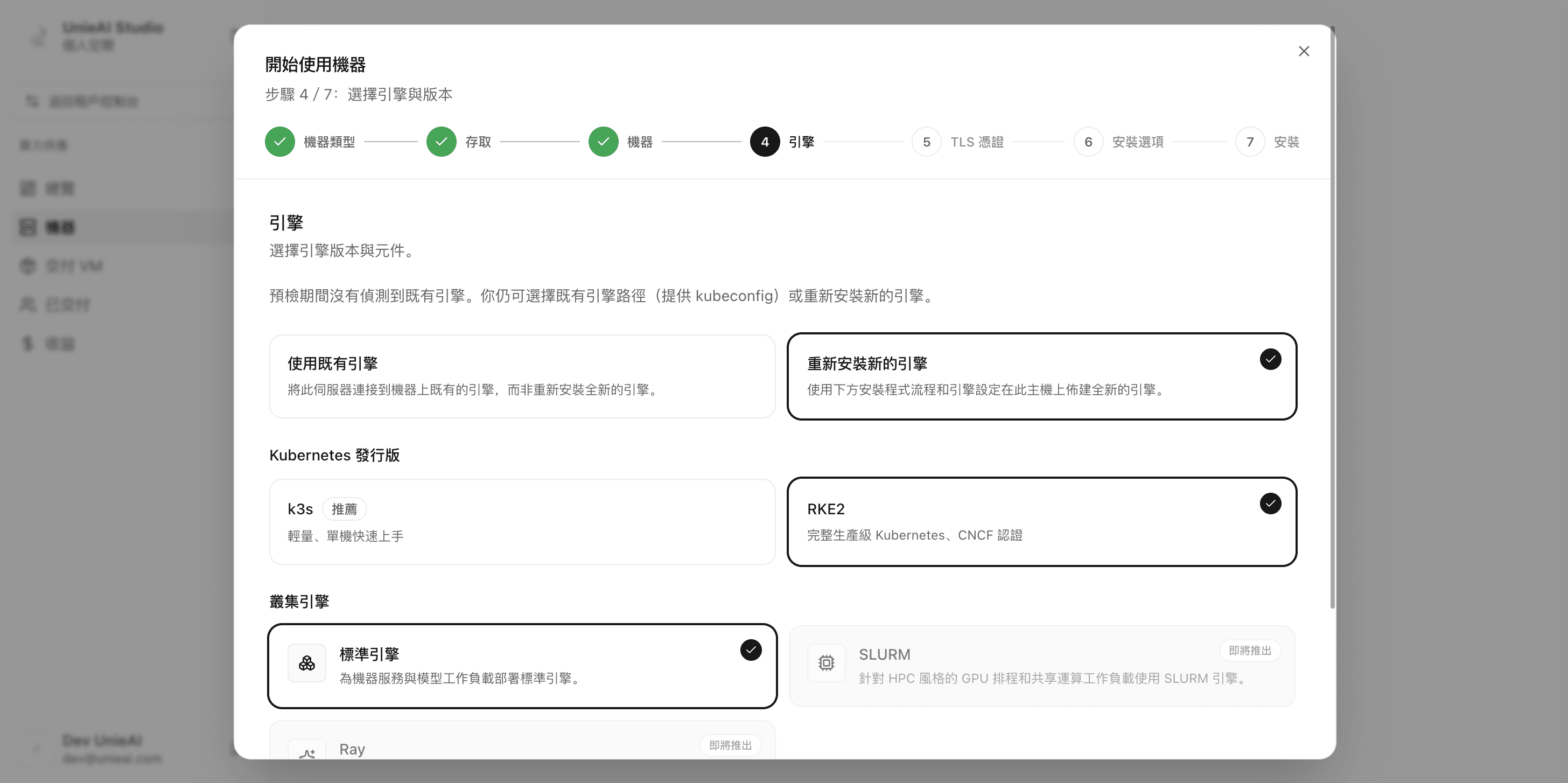Click the 標準引擎 cube stack icon
The height and width of the screenshot is (783, 1568).
(x=307, y=663)
